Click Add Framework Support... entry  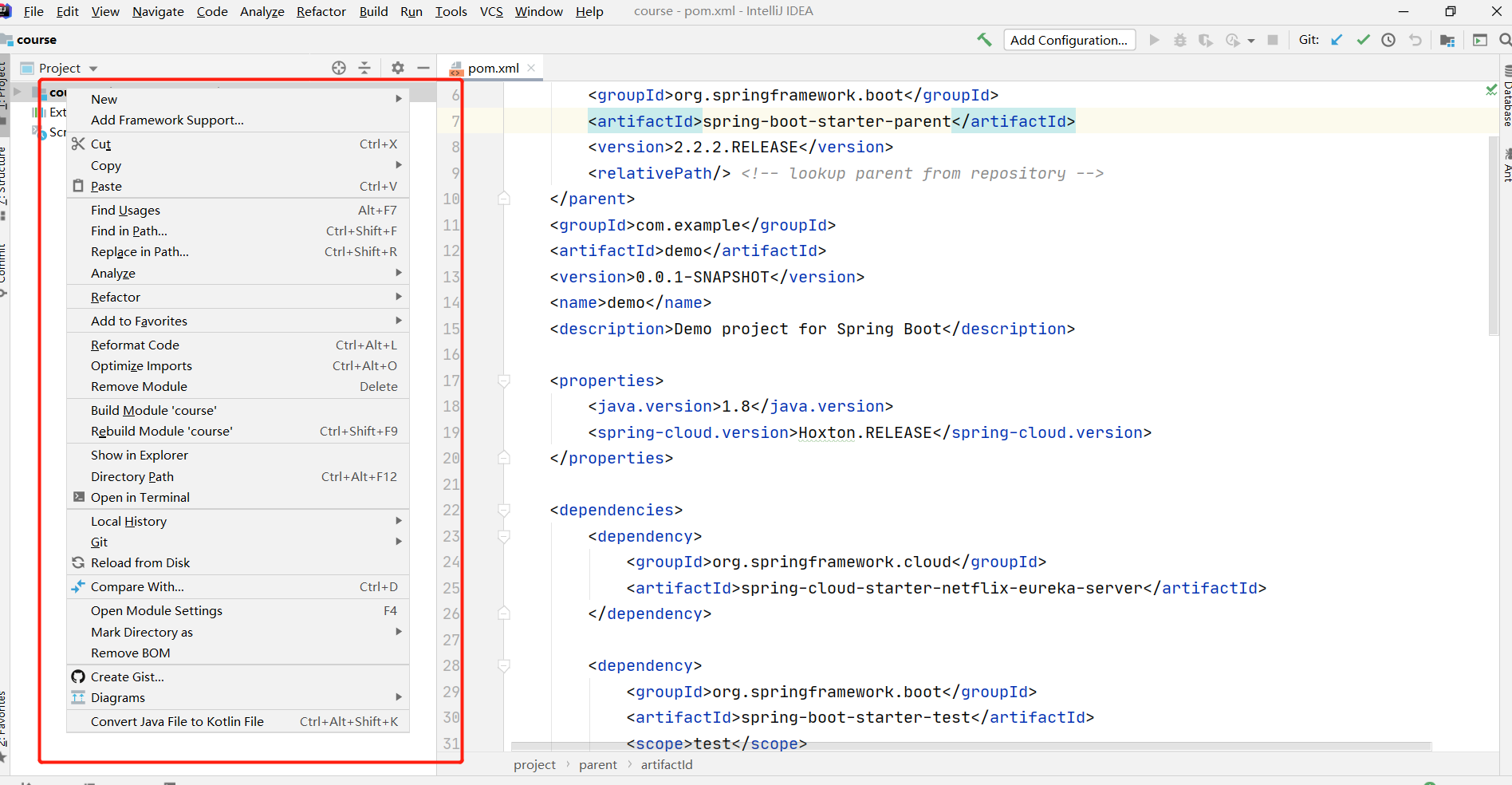point(238,120)
